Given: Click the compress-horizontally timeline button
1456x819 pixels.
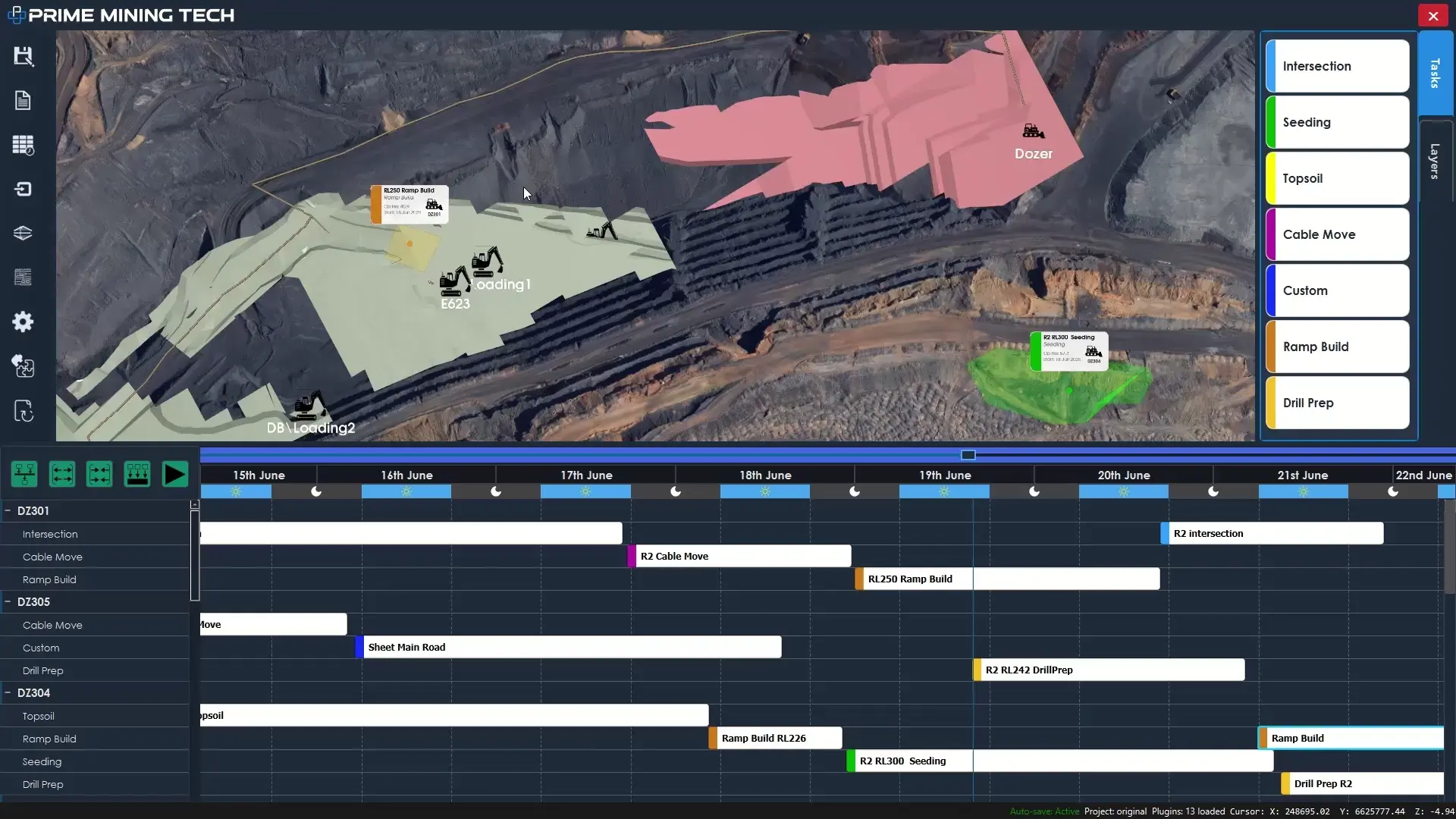Looking at the screenshot, I should pyautogui.click(x=99, y=475).
